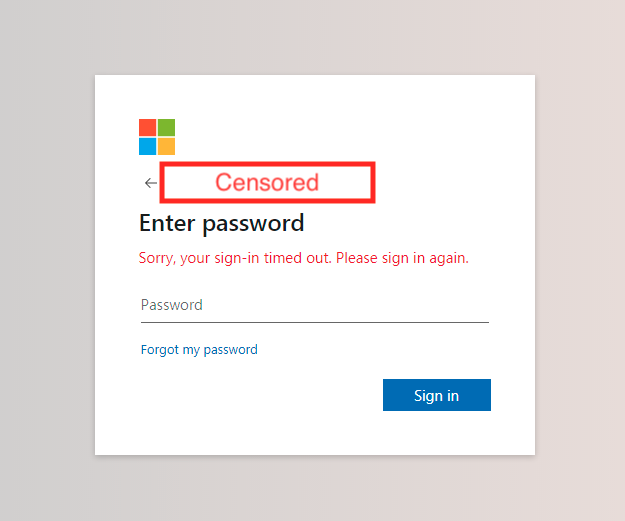
Task: Click the Enter password heading
Action: (221, 222)
